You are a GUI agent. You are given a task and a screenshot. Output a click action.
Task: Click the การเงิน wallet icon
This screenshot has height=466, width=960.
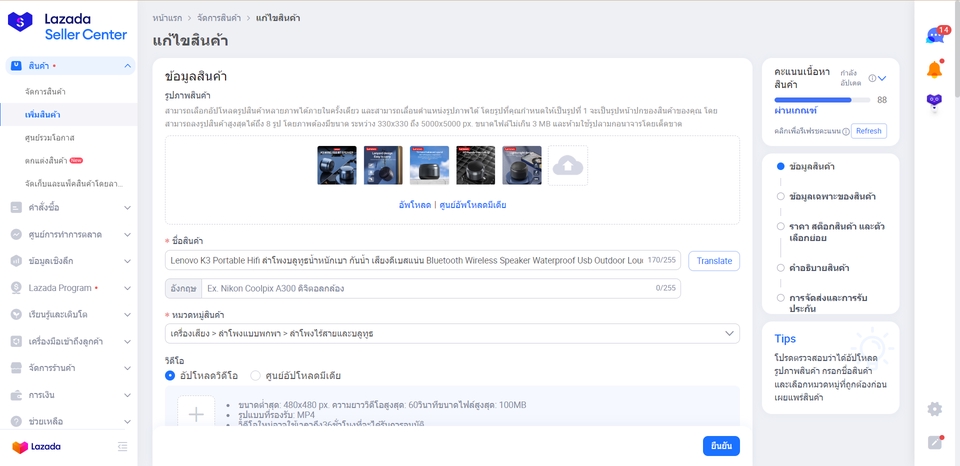[x=17, y=395]
